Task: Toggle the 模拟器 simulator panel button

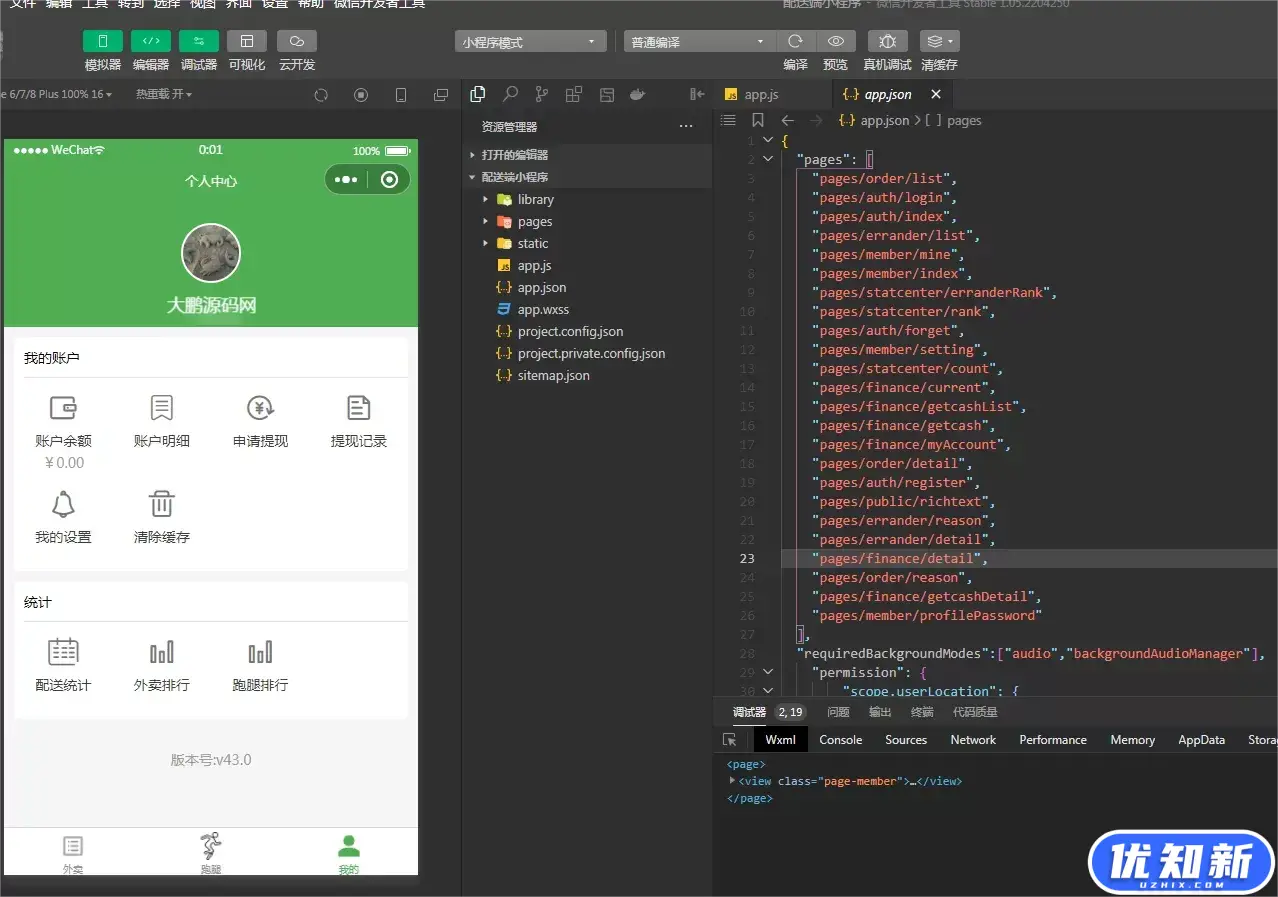Action: coord(102,41)
